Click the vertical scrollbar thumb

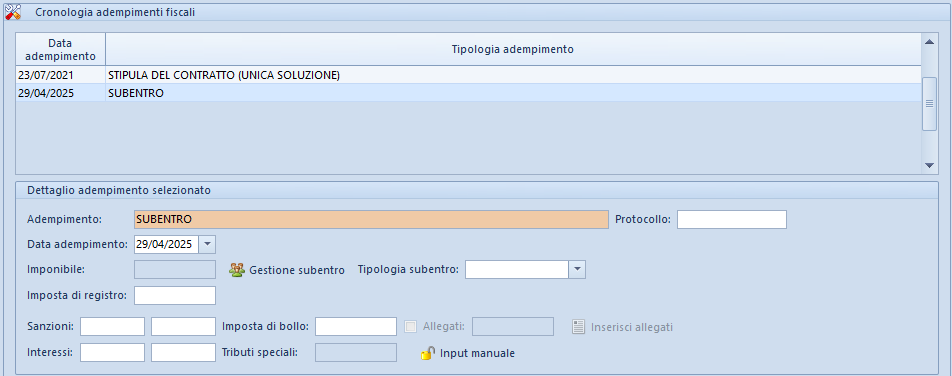929,104
